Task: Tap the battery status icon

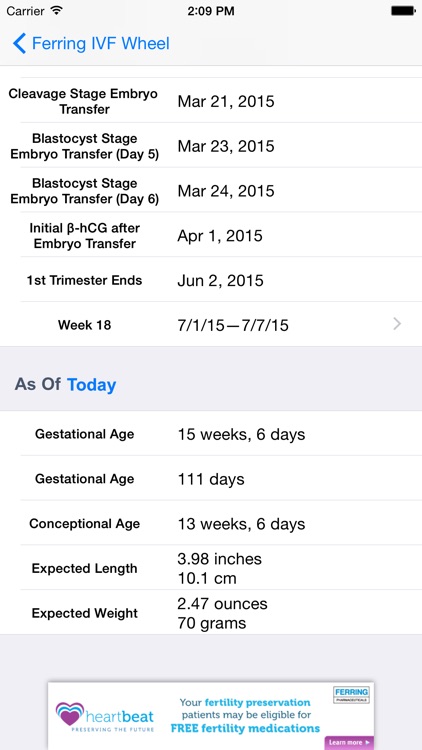Action: 402,11
